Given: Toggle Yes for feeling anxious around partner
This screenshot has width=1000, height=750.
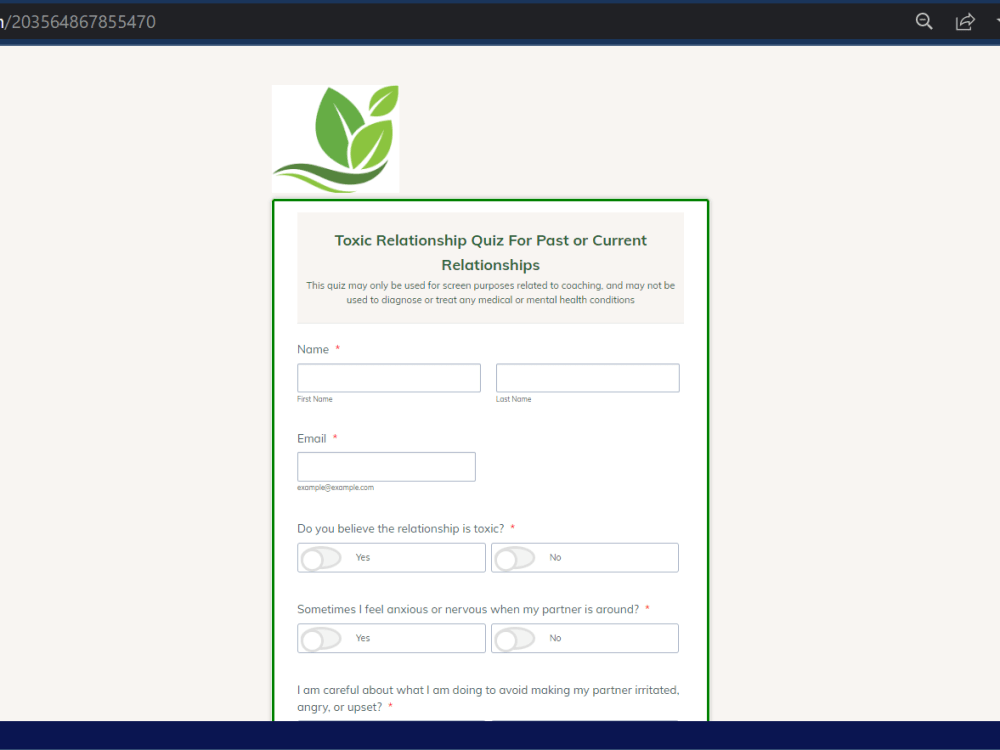Looking at the screenshot, I should point(390,638).
